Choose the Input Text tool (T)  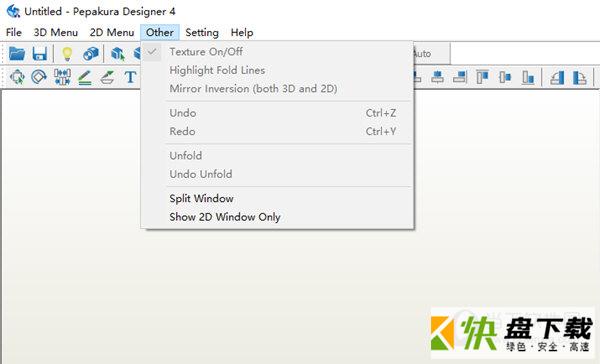coord(130,77)
